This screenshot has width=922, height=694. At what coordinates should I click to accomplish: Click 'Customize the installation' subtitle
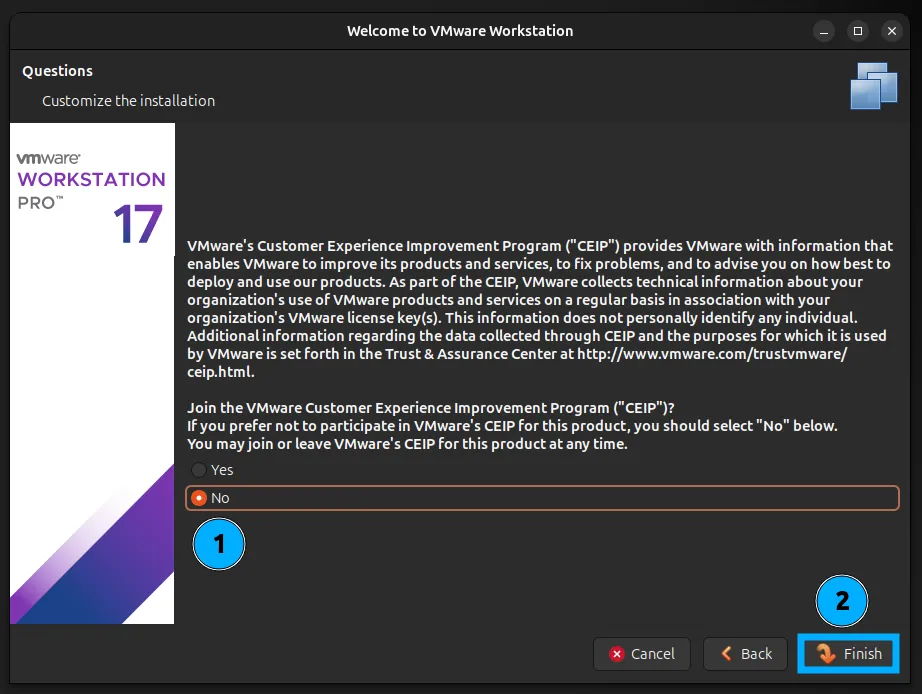[x=128, y=101]
